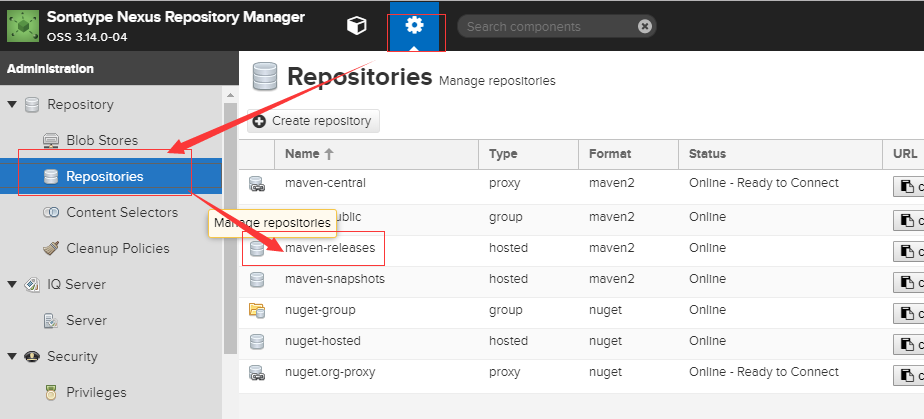Open the maven-snapshots repository row
The height and width of the screenshot is (419, 924).
(581, 280)
